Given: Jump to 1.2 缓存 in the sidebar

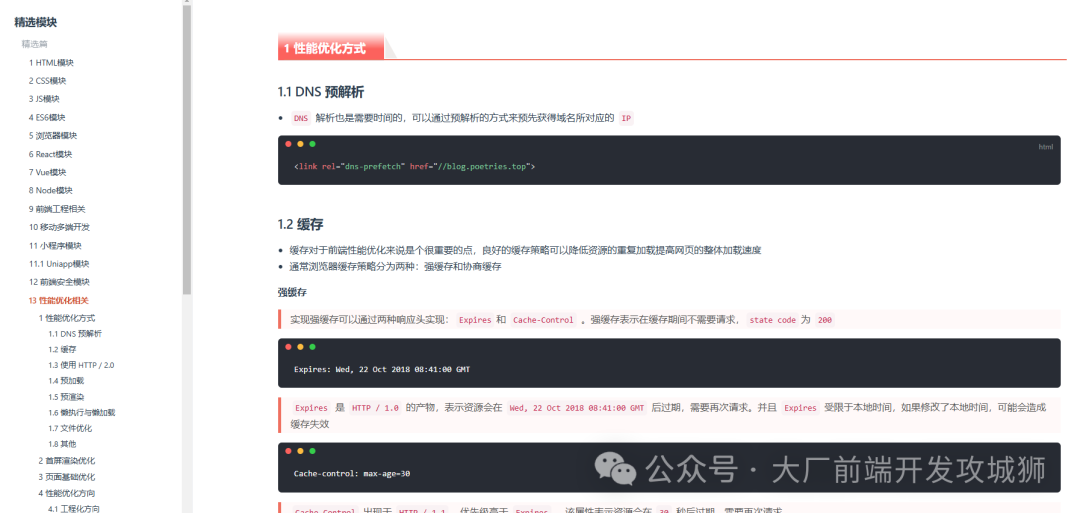Looking at the screenshot, I should pyautogui.click(x=62, y=349).
